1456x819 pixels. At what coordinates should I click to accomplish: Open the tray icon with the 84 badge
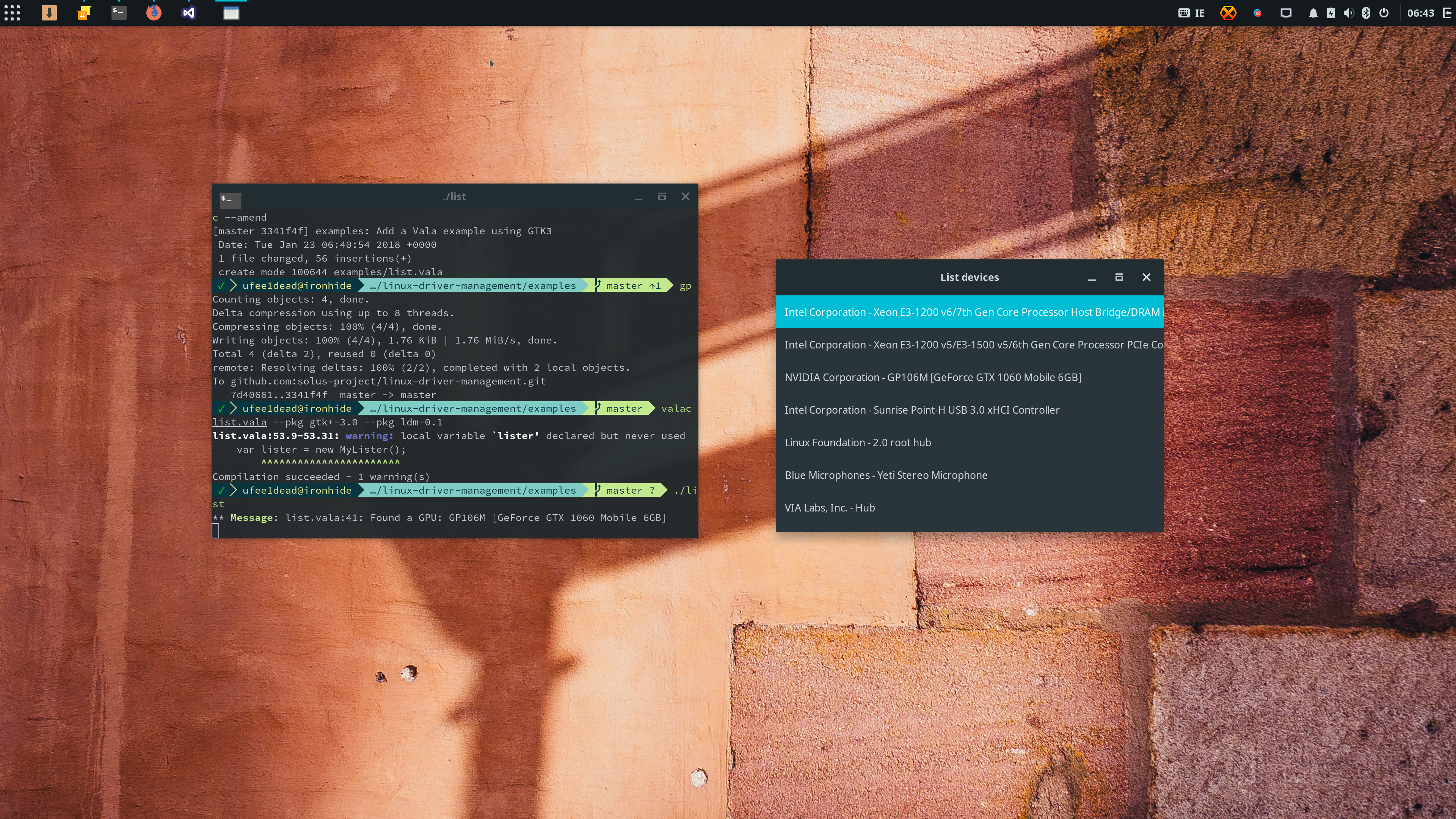[1257, 13]
